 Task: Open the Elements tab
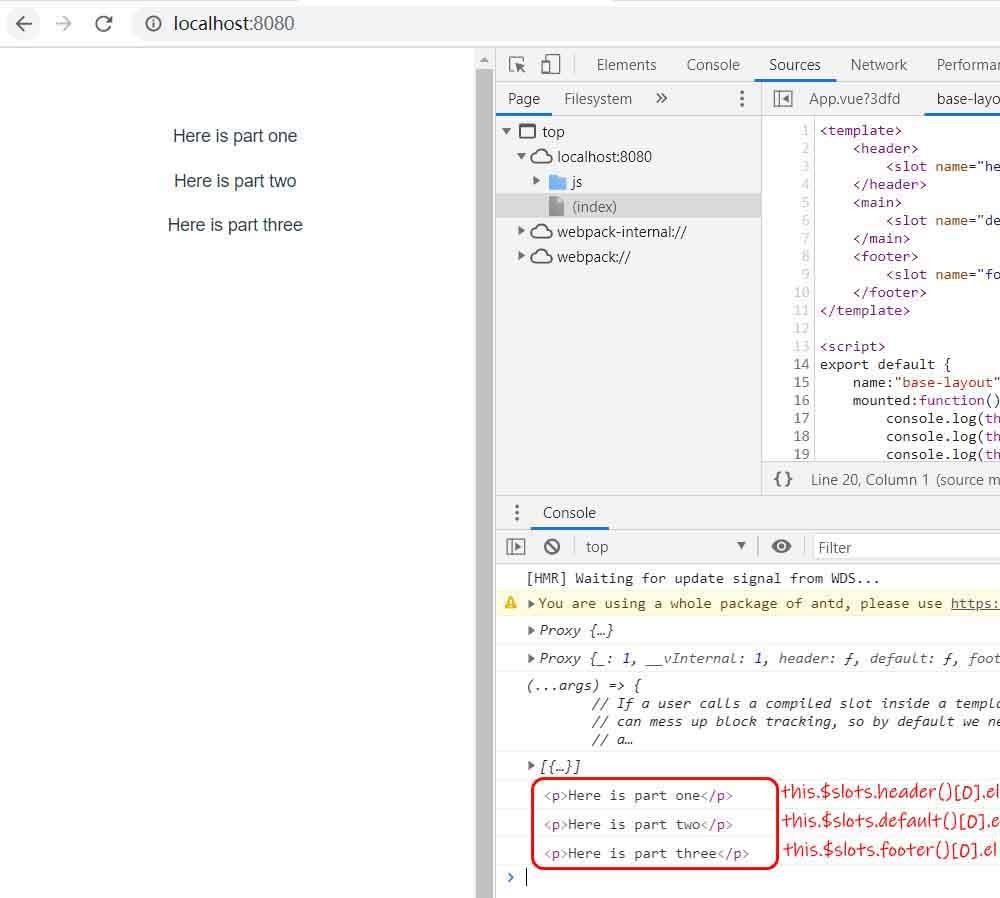click(x=626, y=65)
